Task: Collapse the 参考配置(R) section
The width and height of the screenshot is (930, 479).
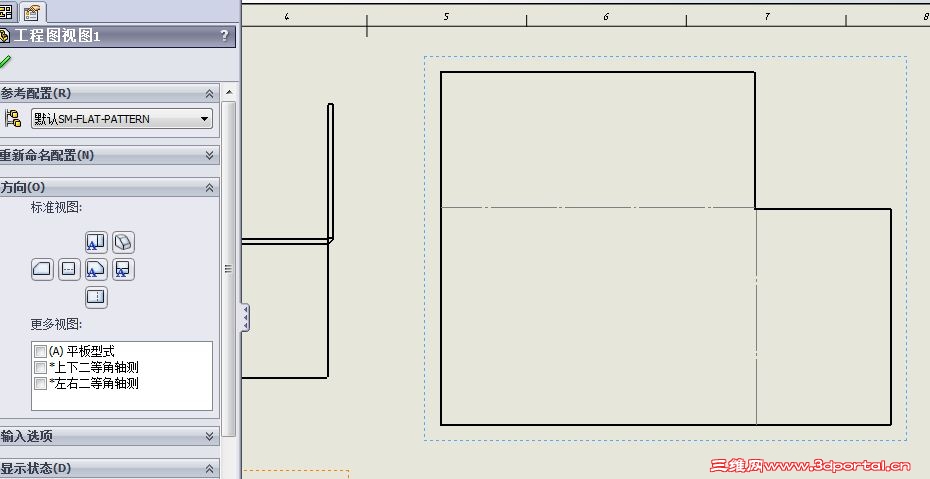Action: pos(209,94)
